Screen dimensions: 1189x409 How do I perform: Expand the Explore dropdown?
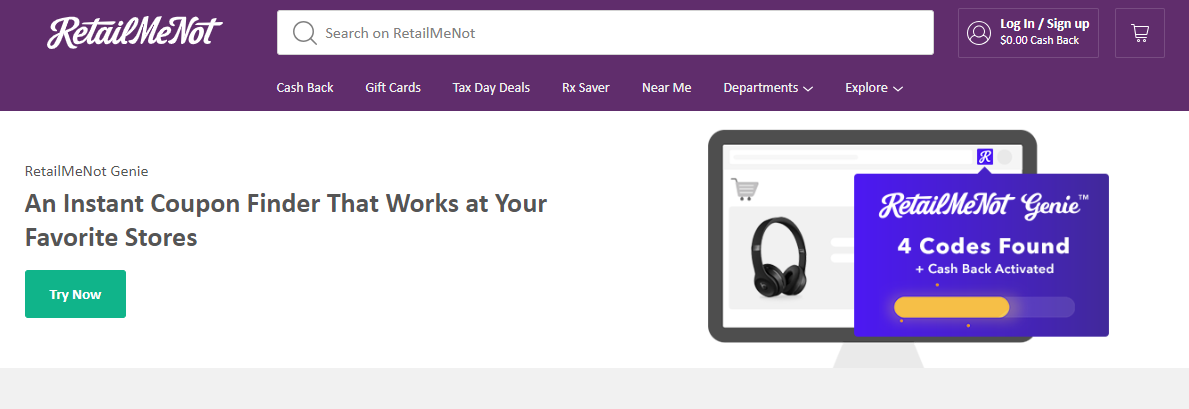874,87
